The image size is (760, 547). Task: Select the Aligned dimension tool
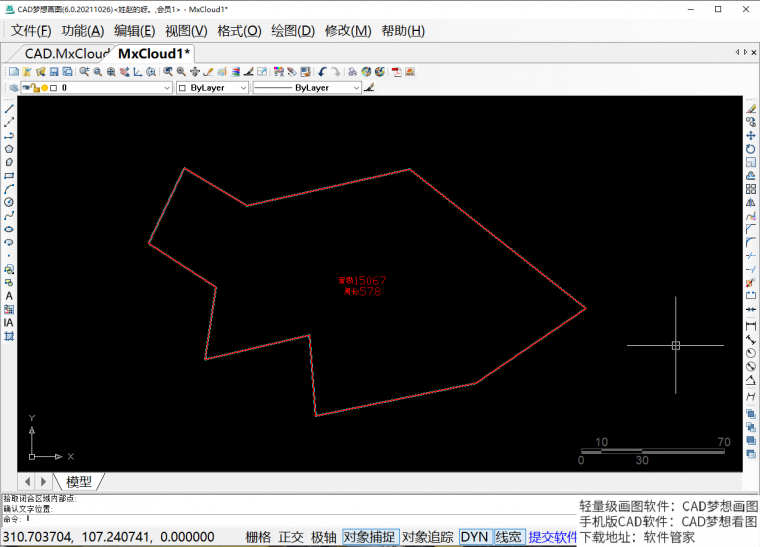tap(751, 339)
